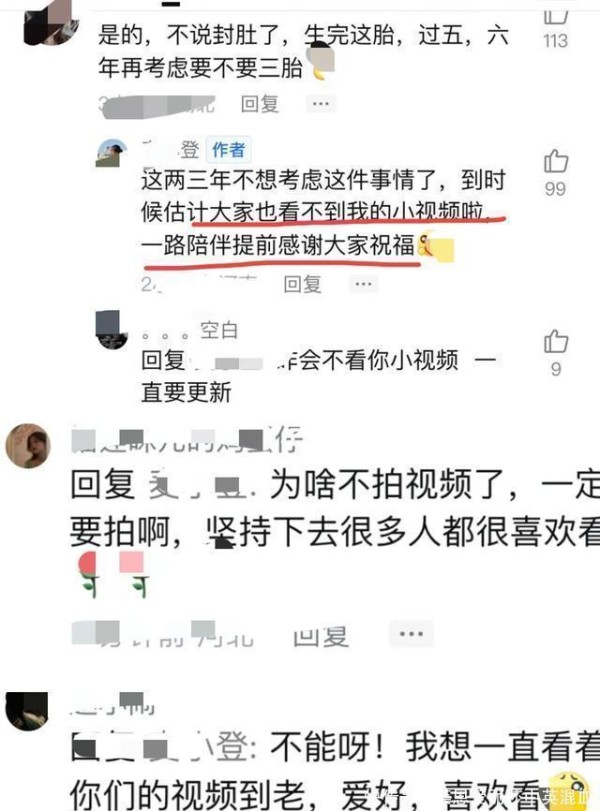
Task: Open more options under the rose comment
Action: tap(411, 634)
